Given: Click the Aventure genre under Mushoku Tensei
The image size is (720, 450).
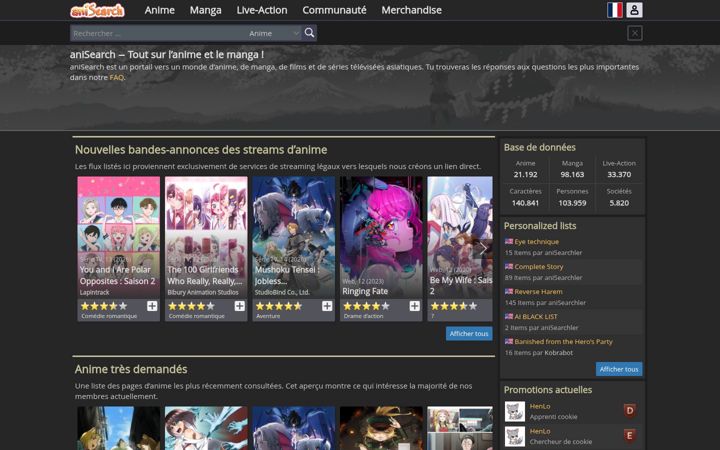Looking at the screenshot, I should pyautogui.click(x=268, y=316).
